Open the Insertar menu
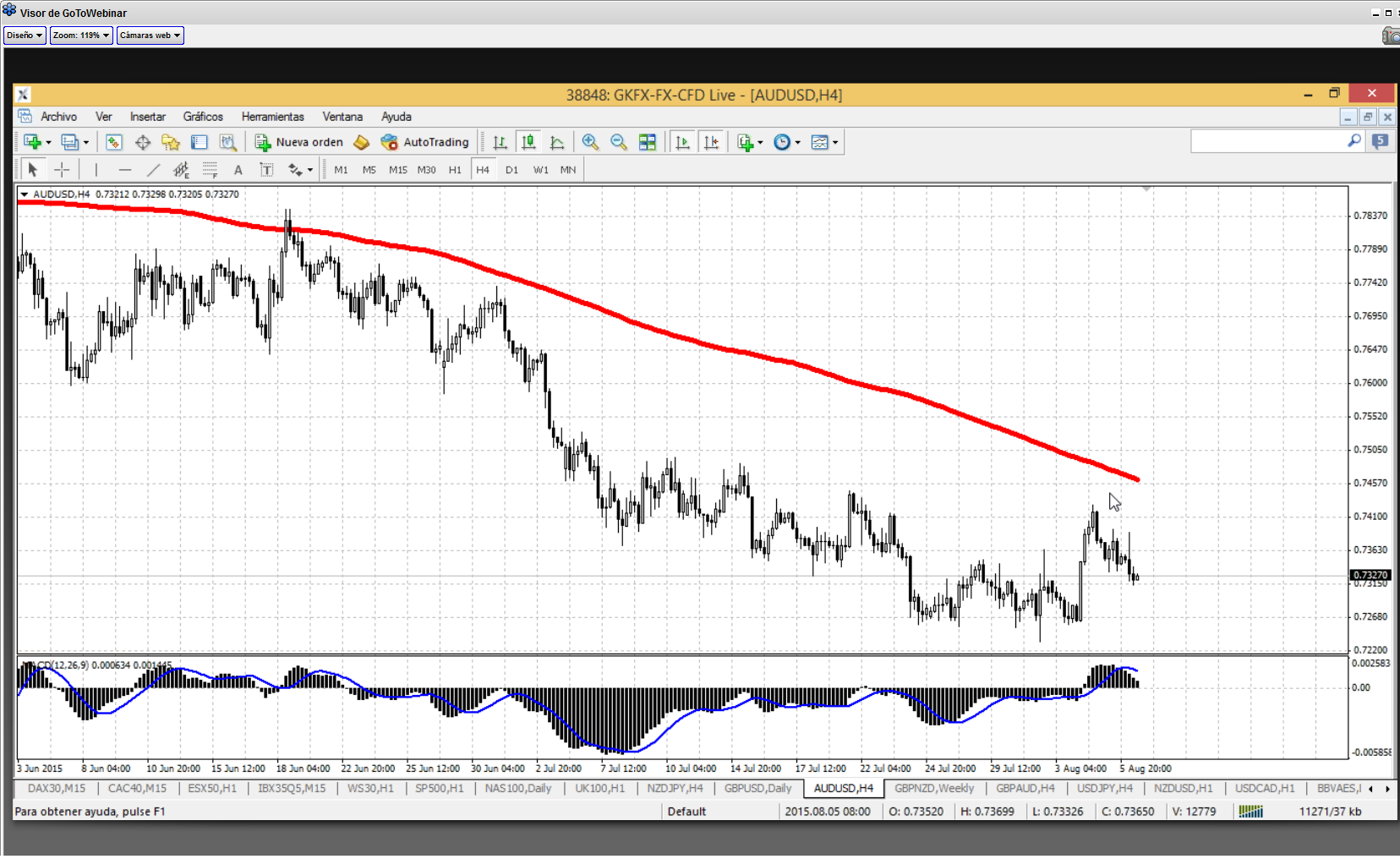 (147, 117)
